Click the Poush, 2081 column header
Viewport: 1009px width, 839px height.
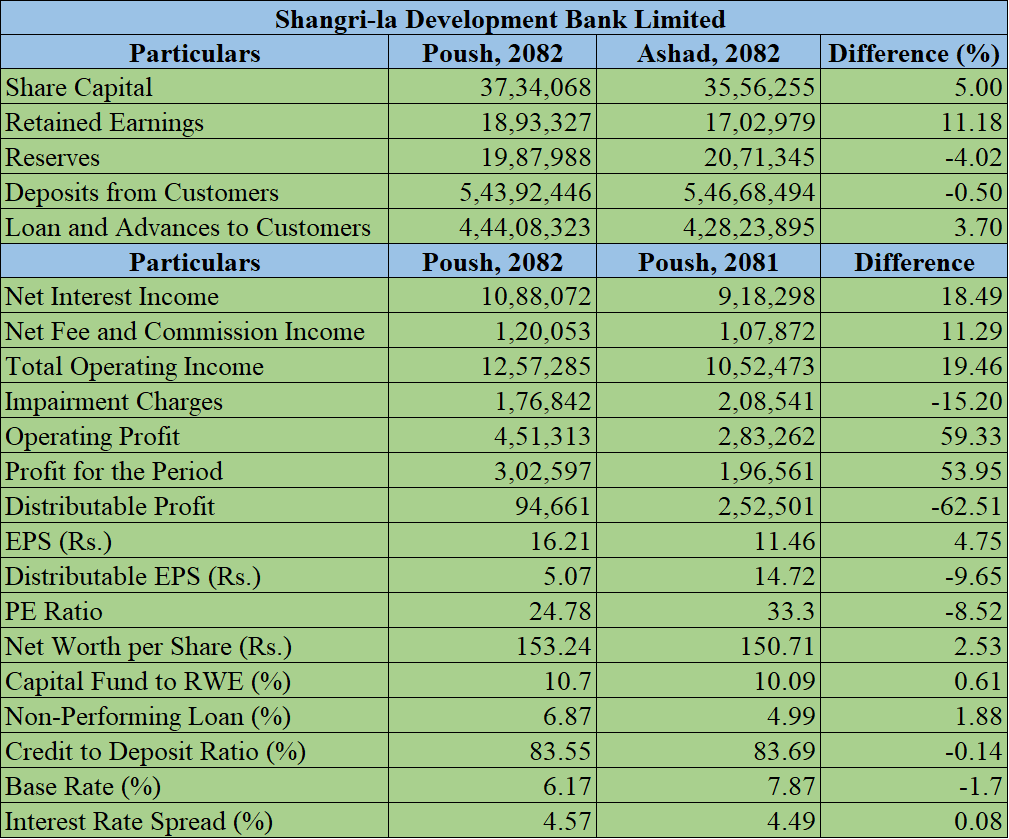708,263
